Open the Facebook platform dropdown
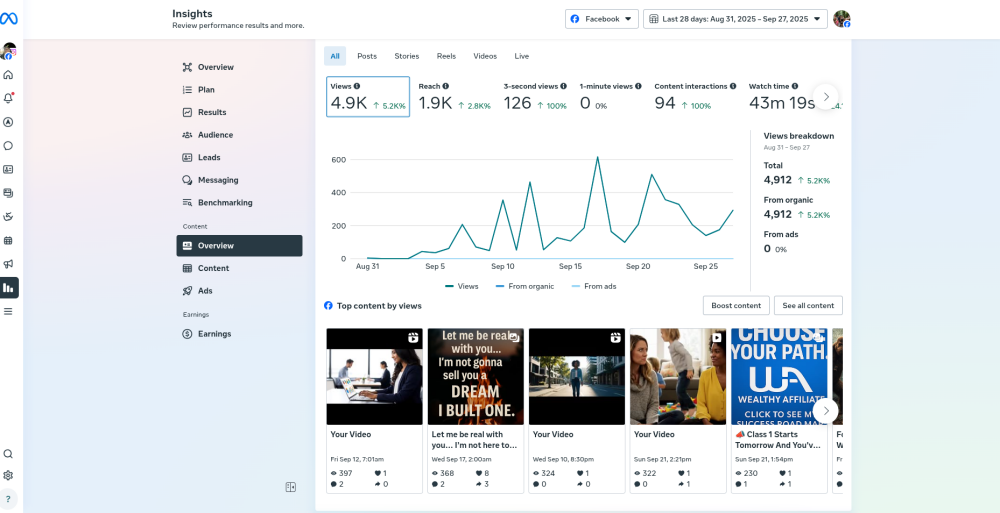Image resolution: width=1000 pixels, height=513 pixels. [601, 19]
